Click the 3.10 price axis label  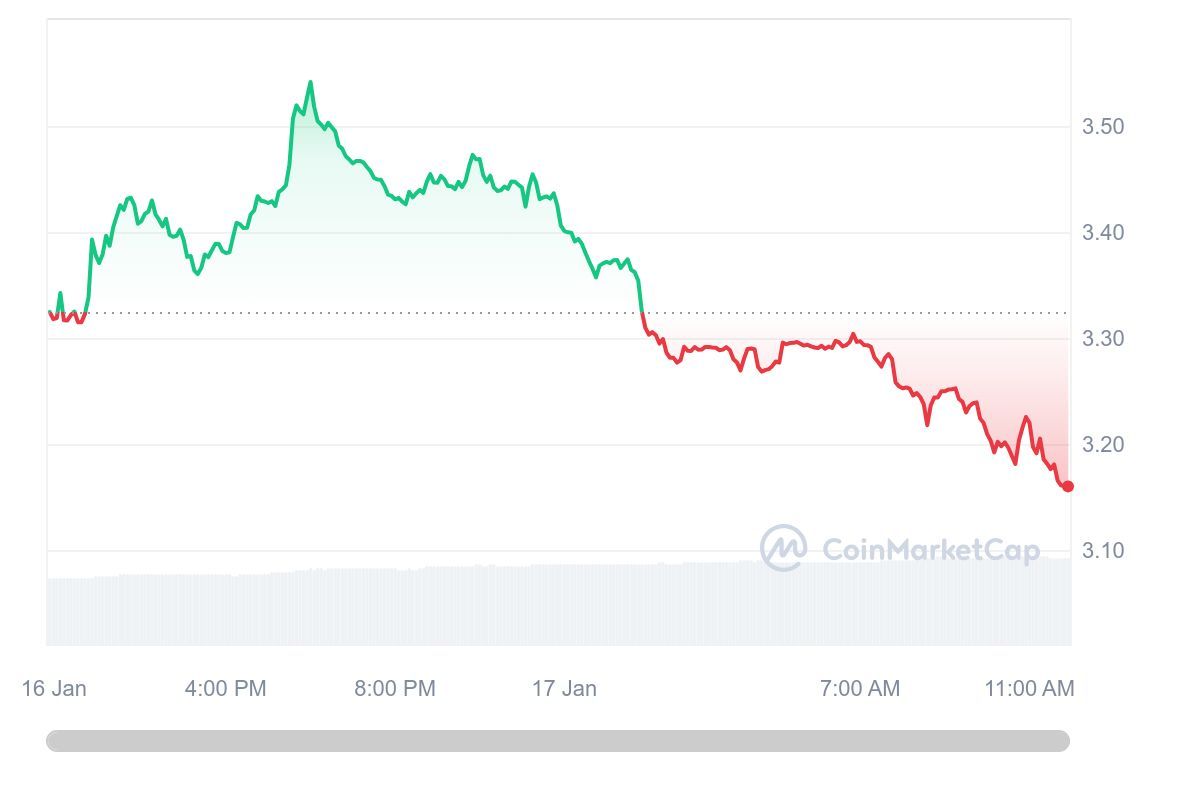[x=1103, y=550]
